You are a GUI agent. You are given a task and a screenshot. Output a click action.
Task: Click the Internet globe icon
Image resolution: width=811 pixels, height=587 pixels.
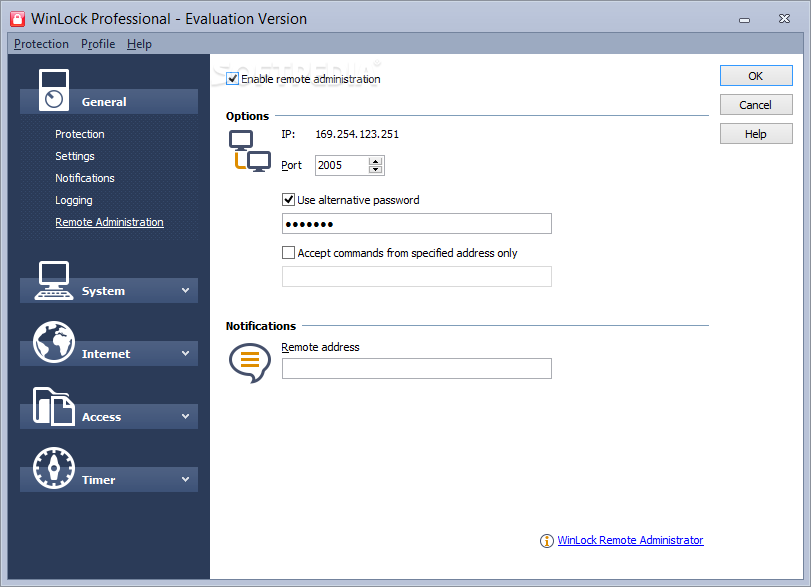[54, 342]
